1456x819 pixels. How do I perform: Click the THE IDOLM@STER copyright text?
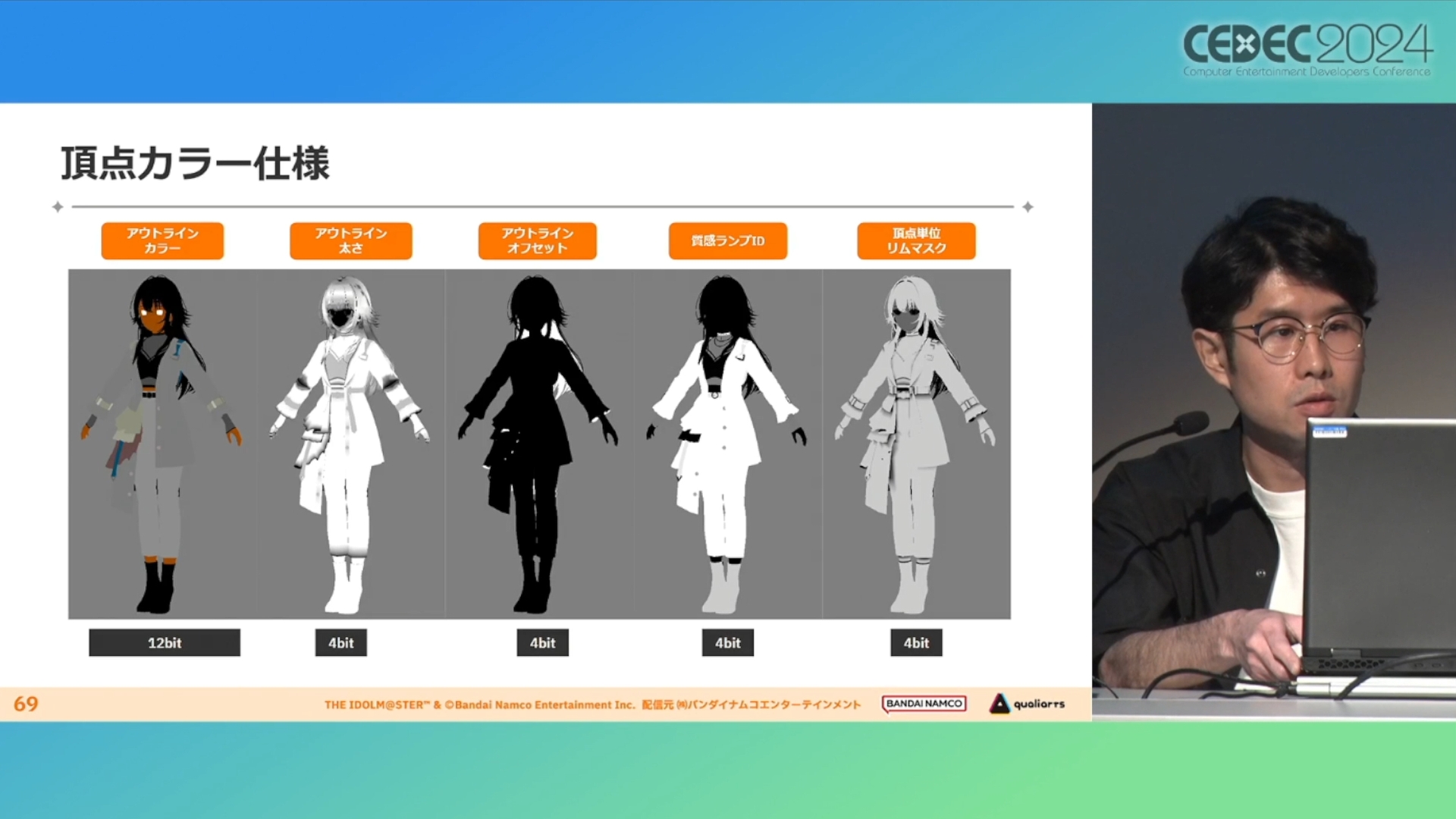click(592, 704)
